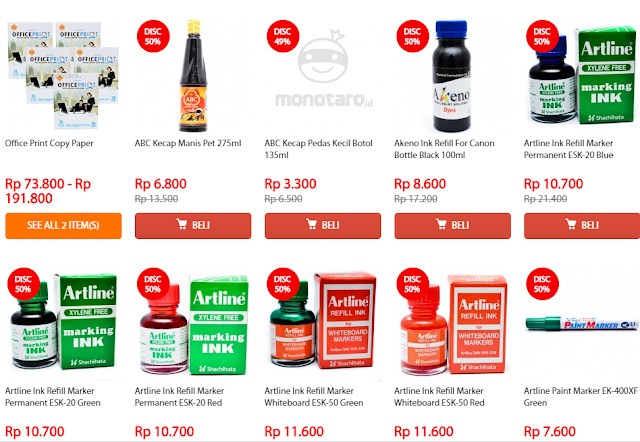
Task: Click the cart icon on ABC Kecap Pedas BELI button
Action: click(x=311, y=224)
